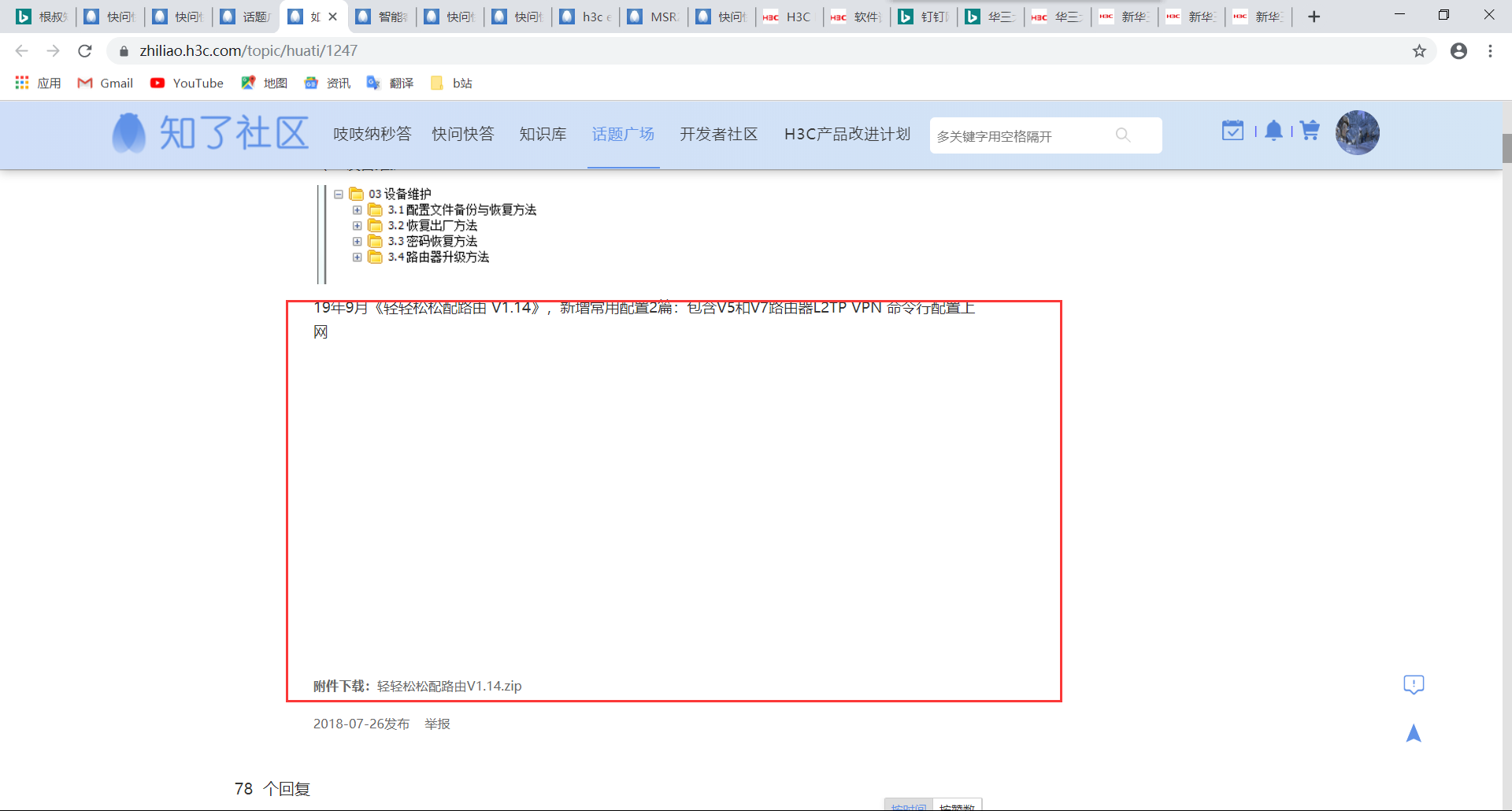Click the user avatar picture
The width and height of the screenshot is (1512, 811).
(x=1357, y=132)
